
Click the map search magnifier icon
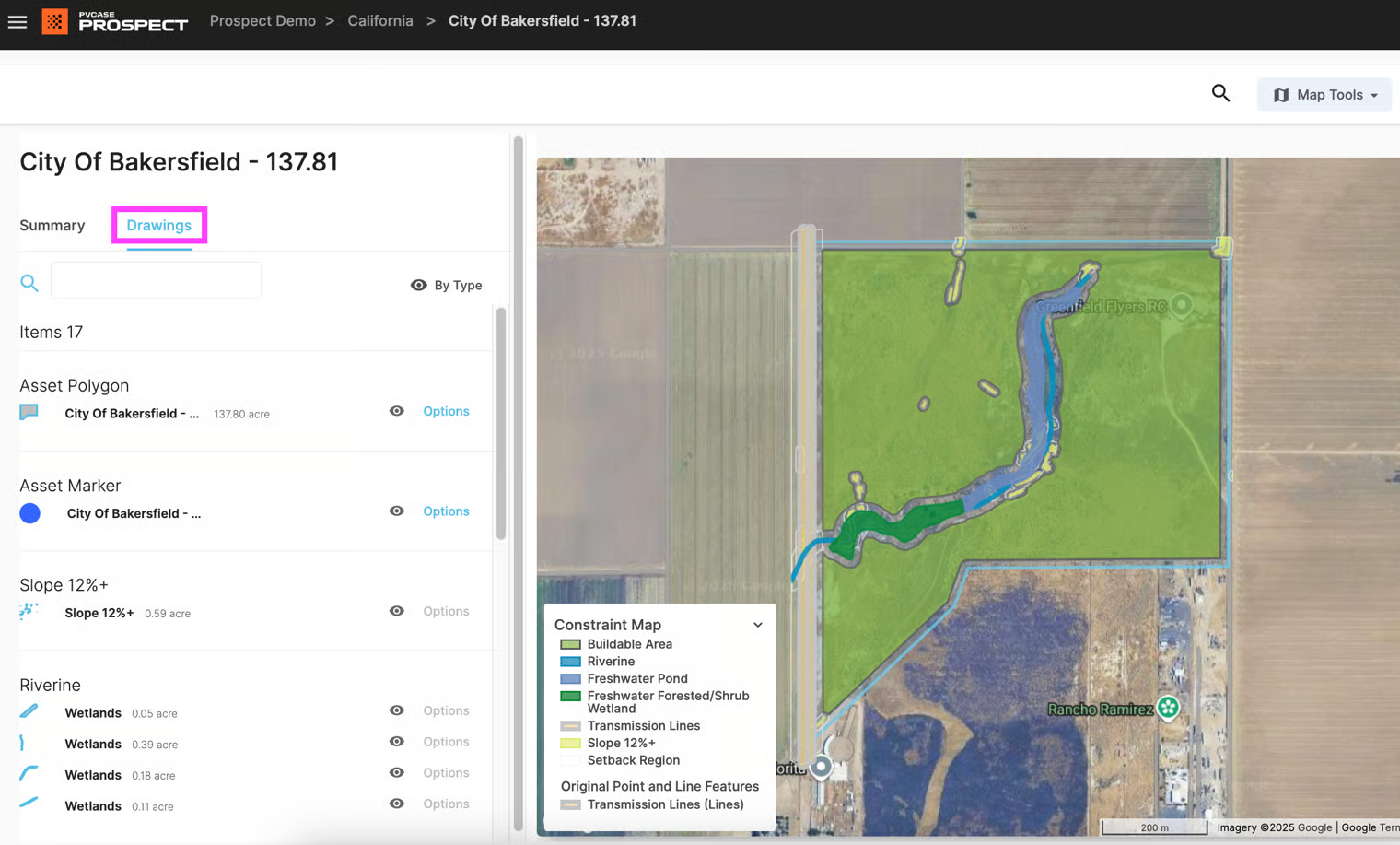click(x=1220, y=93)
